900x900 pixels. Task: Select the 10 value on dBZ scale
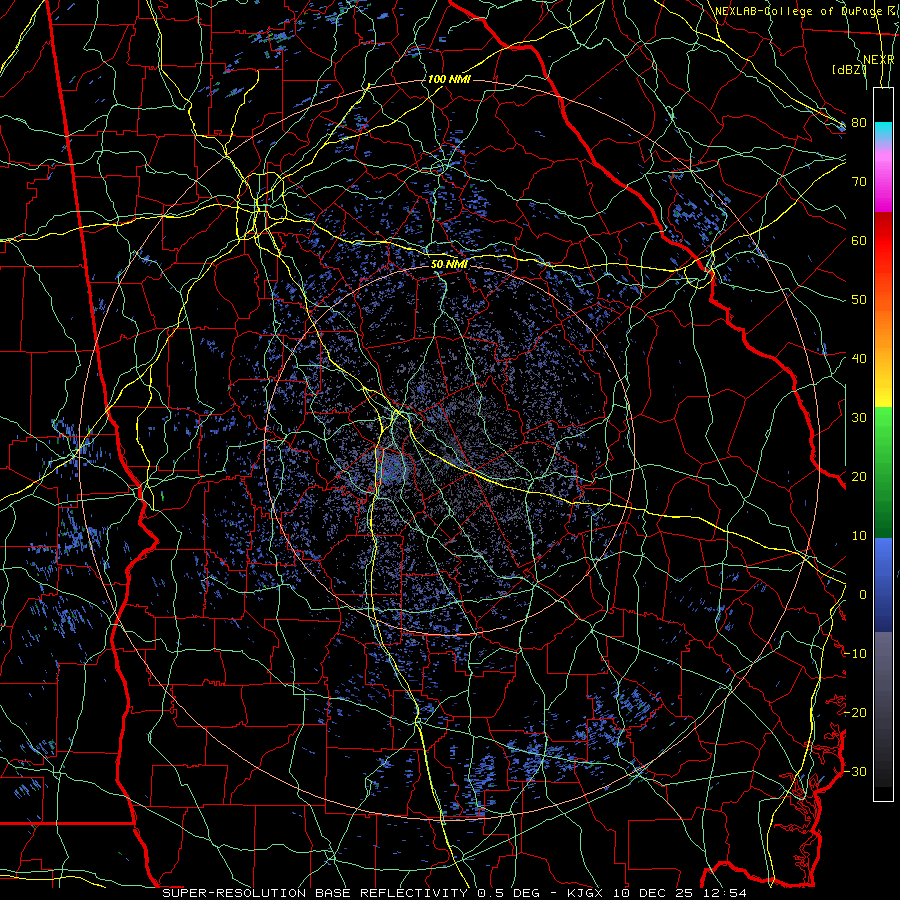click(859, 536)
